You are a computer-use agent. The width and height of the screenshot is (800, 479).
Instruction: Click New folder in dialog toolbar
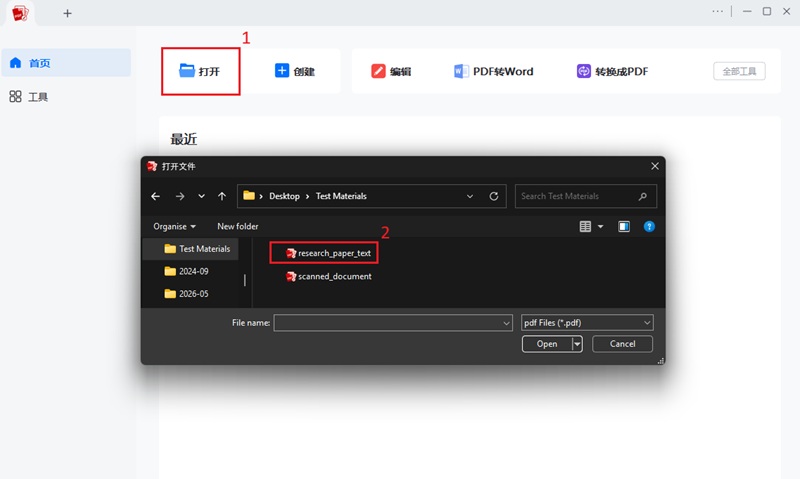[x=238, y=226]
